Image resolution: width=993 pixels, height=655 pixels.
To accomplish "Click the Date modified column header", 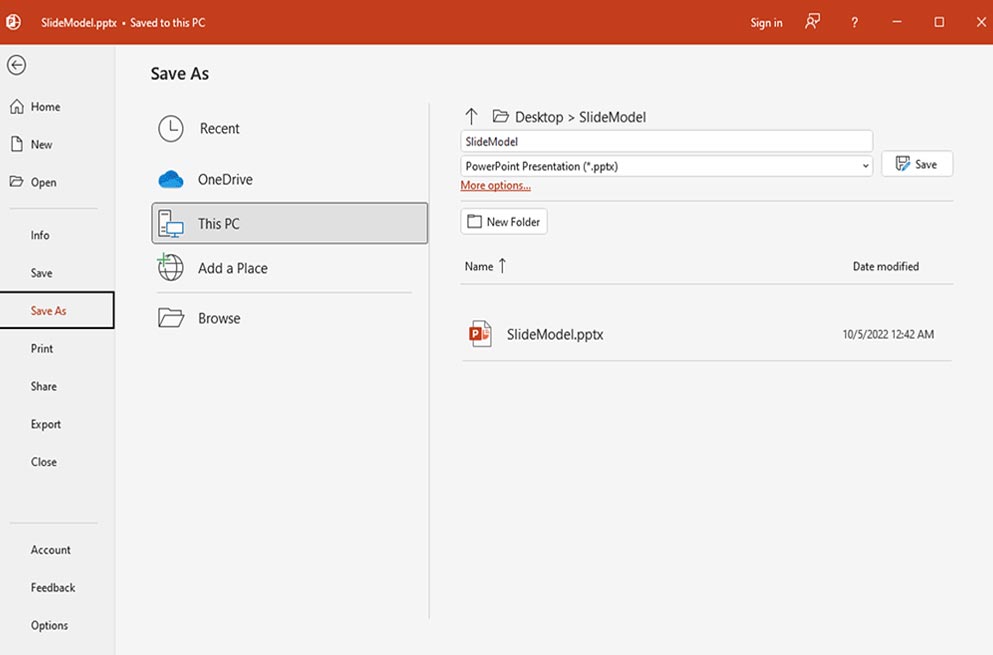I will point(885,267).
